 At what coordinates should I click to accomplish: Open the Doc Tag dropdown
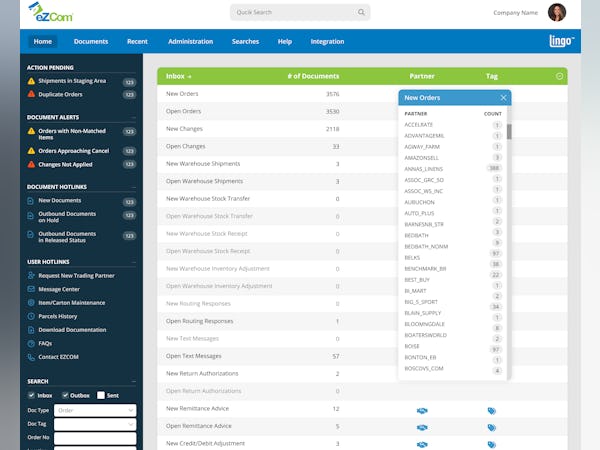(x=95, y=424)
